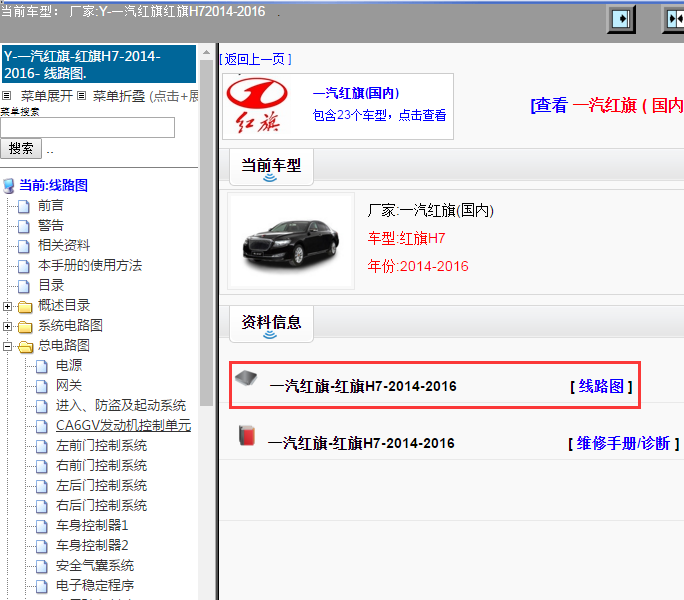This screenshot has height=600, width=684.
Task: Click the 返回上一页 link
Action: 255,59
